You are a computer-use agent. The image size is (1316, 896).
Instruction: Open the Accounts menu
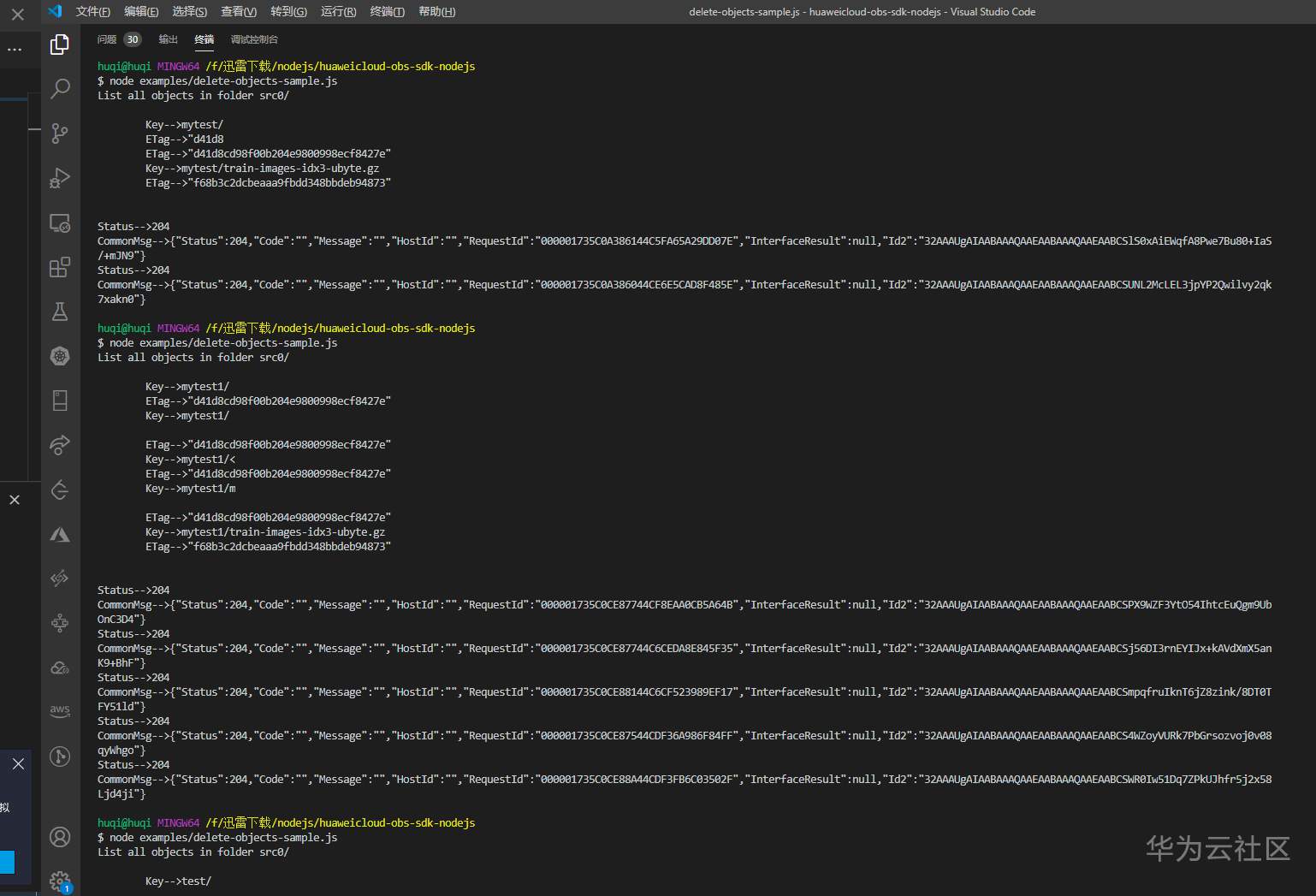click(x=60, y=837)
